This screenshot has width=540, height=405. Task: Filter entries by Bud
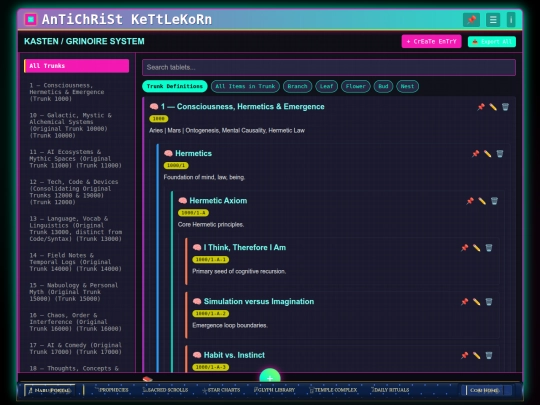[x=383, y=86]
